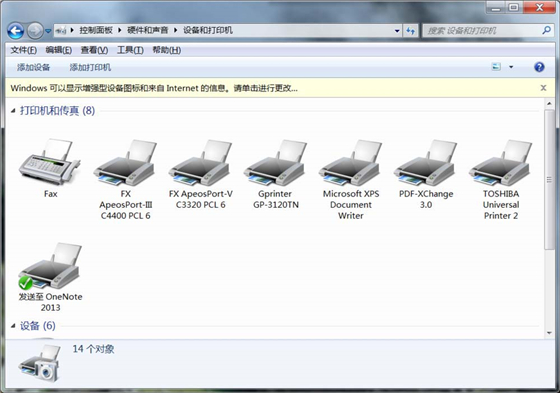Select the PDF-XChange 3.0 printer icon
The width and height of the screenshot is (560, 393).
pyautogui.click(x=426, y=163)
